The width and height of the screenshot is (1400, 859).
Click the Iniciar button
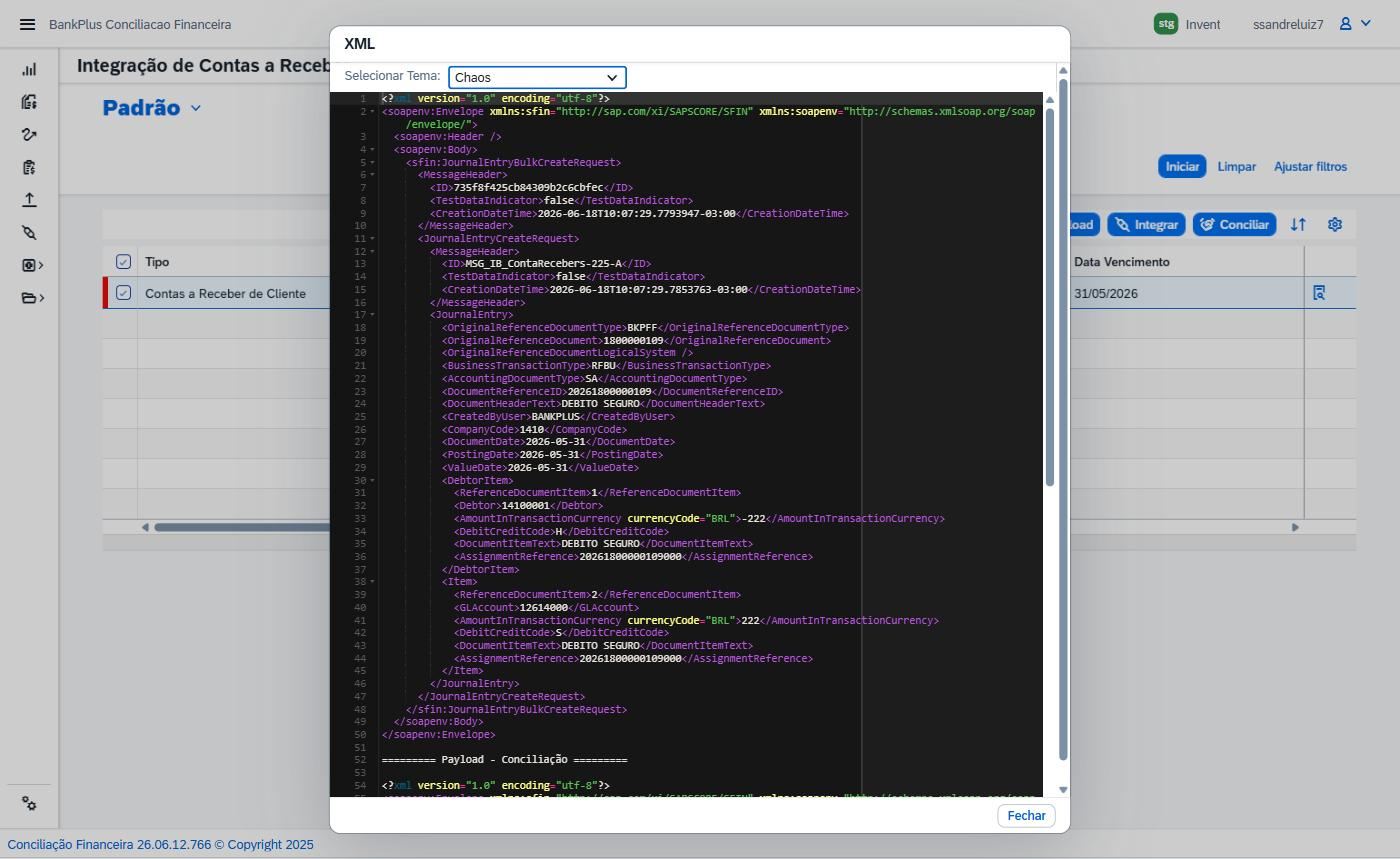(1182, 167)
